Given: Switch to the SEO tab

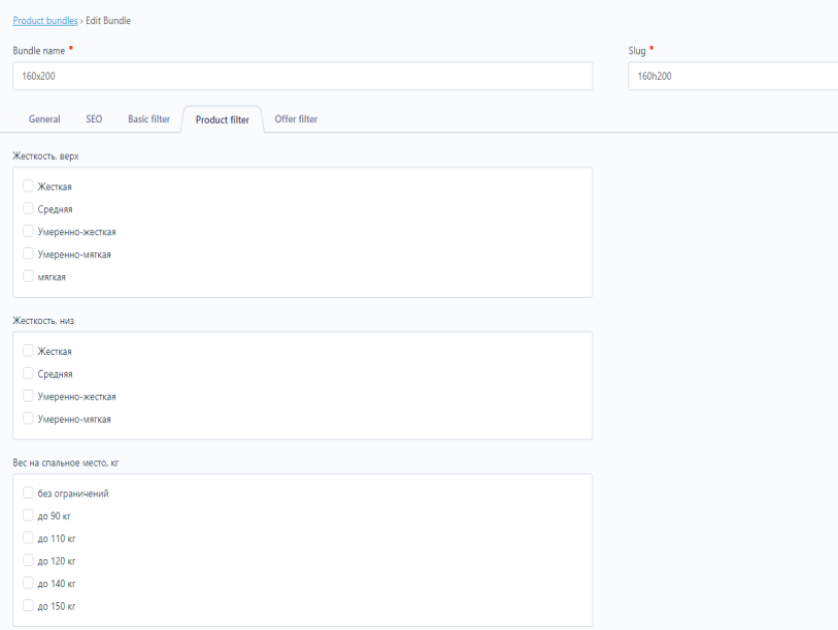Looking at the screenshot, I should pos(94,119).
